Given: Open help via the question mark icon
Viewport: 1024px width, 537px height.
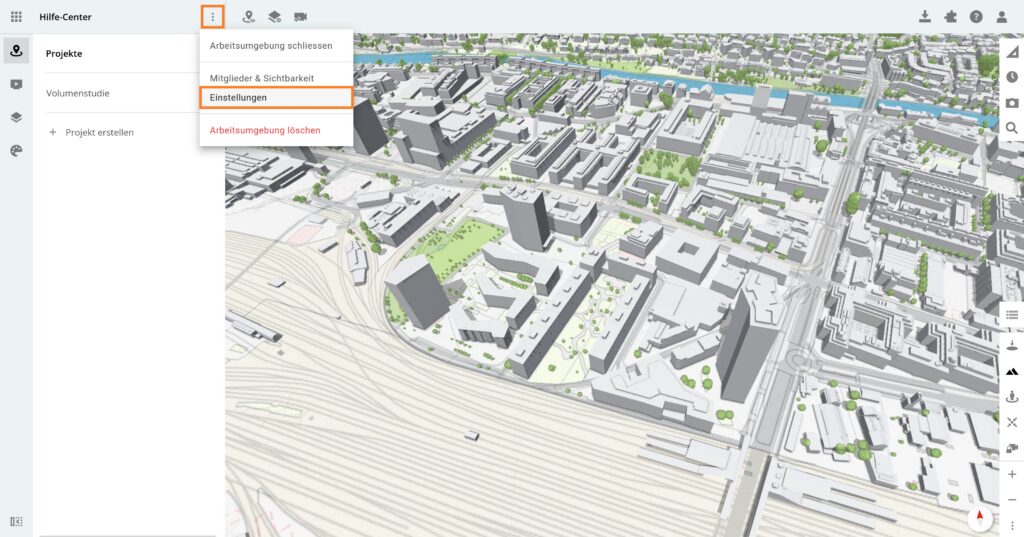Looking at the screenshot, I should [976, 17].
